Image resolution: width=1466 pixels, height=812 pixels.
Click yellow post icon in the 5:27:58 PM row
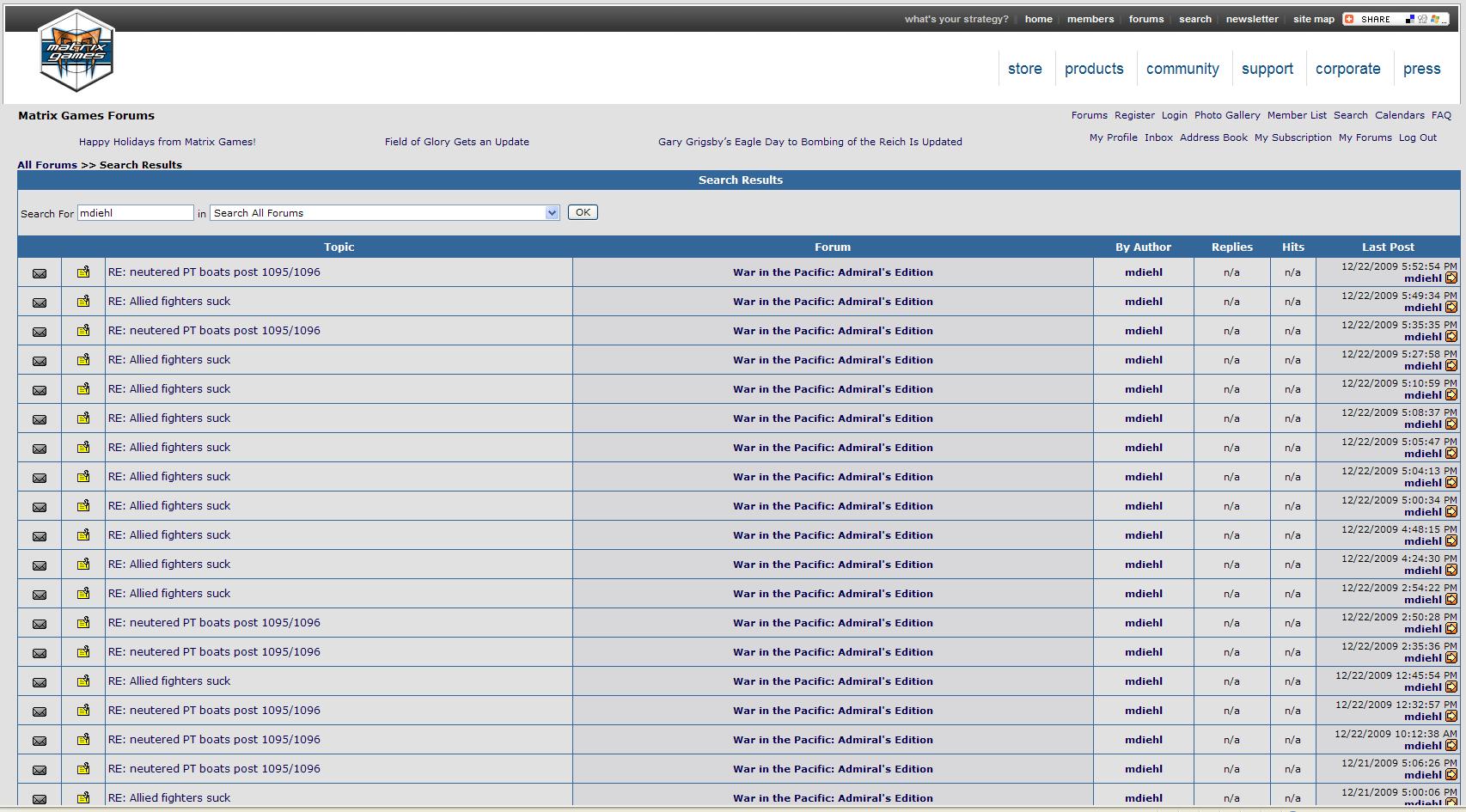coord(83,360)
